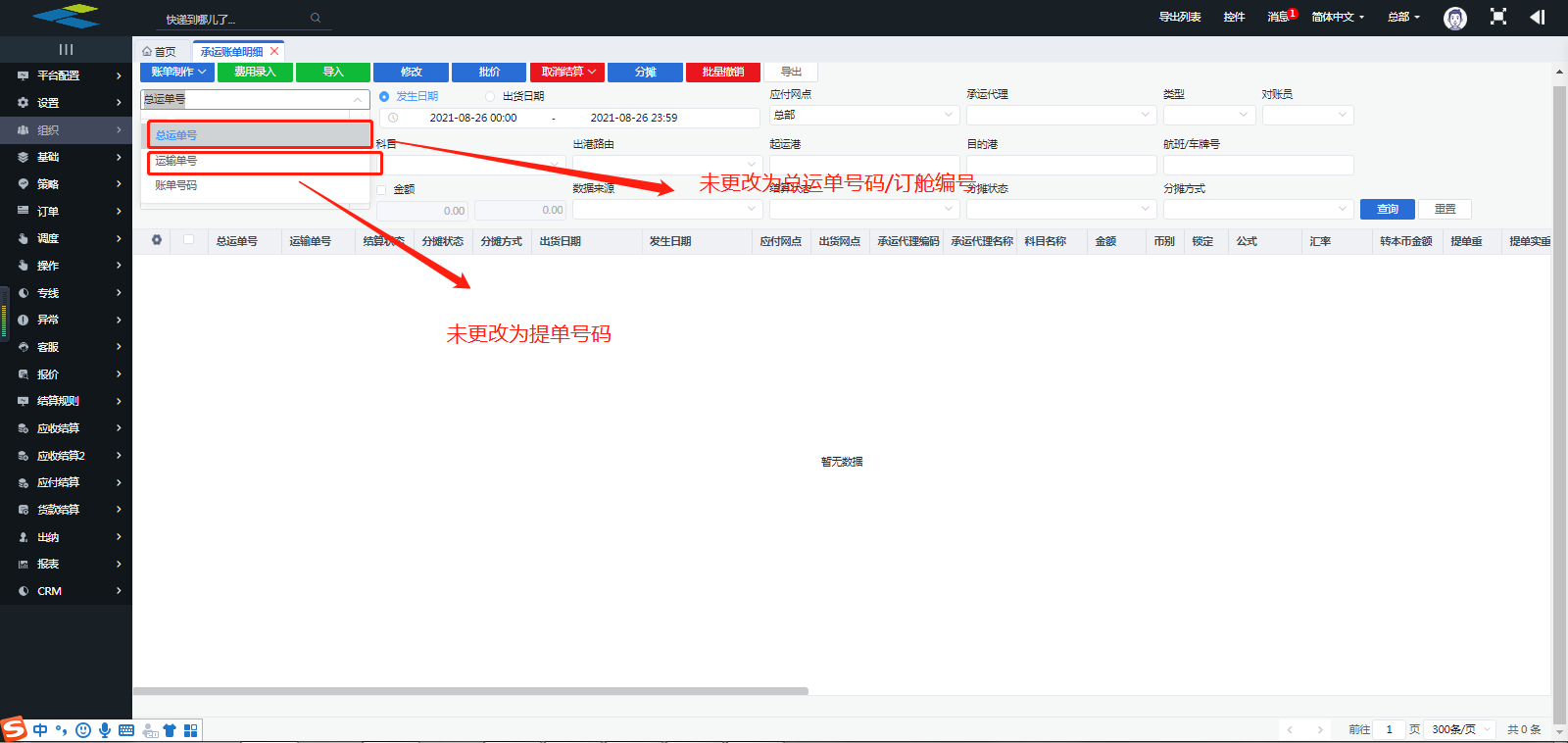Screen dimensions: 1568x743
Task: Tick the 金额 checkbox
Action: (x=382, y=189)
